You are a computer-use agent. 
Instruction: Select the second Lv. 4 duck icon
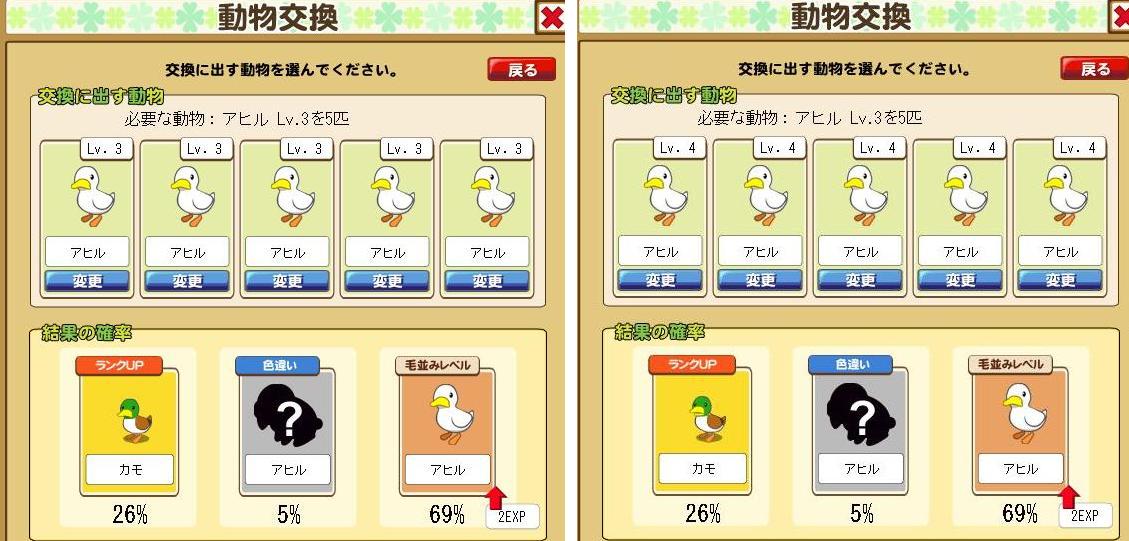click(766, 195)
